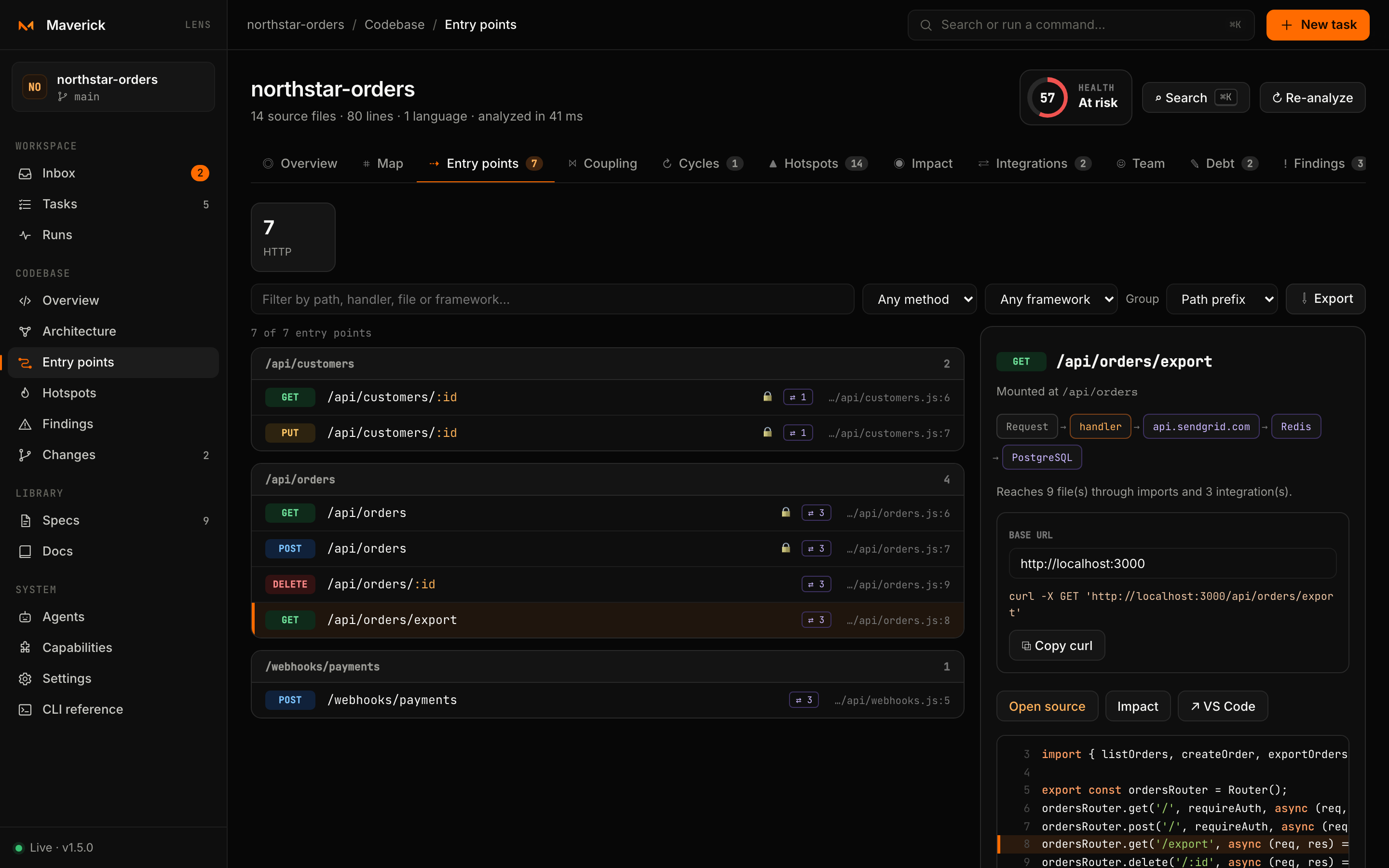Open Hotspots in the sidebar

coord(113,393)
